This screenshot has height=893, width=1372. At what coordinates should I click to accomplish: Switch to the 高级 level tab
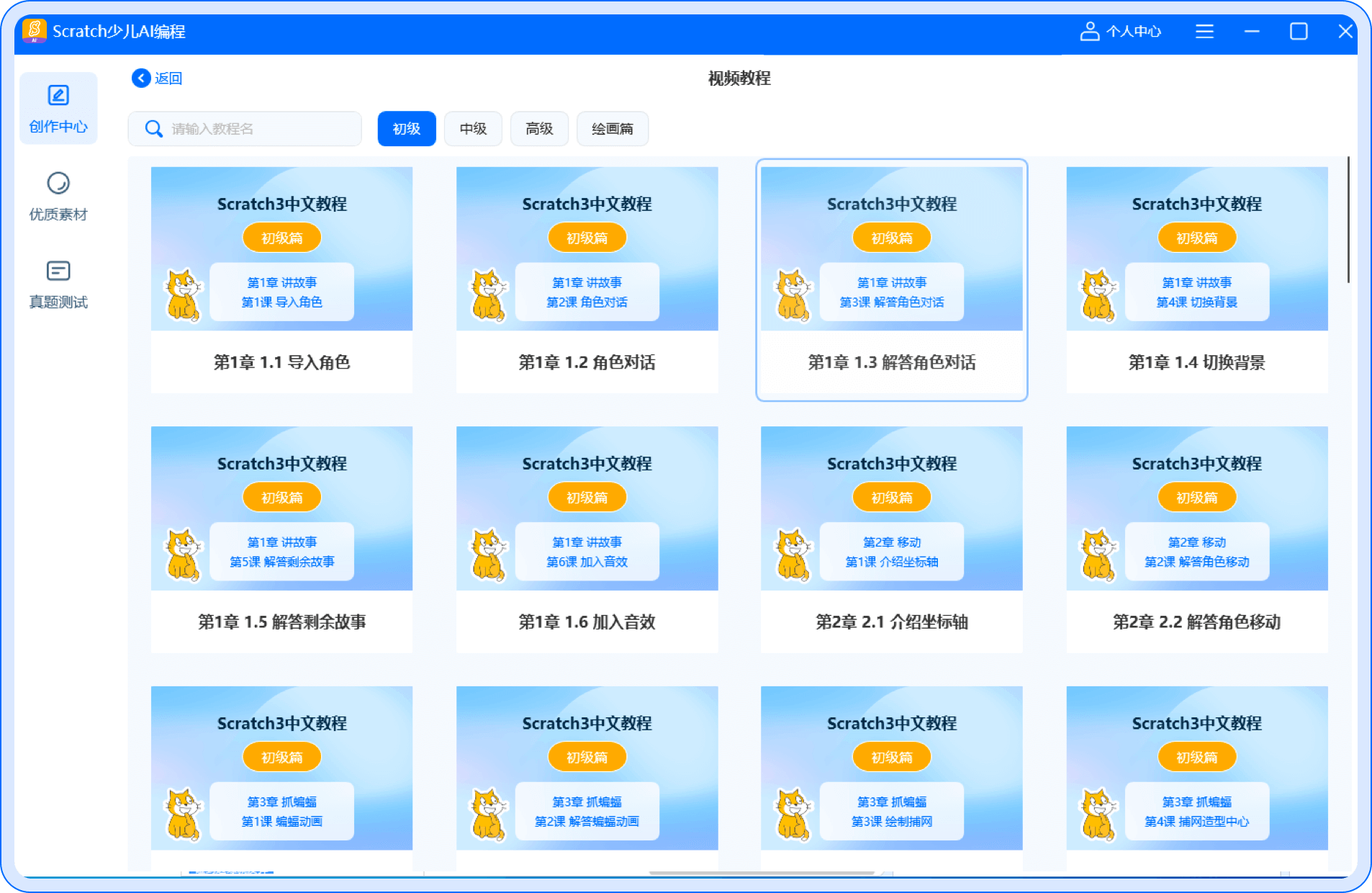pyautogui.click(x=539, y=129)
